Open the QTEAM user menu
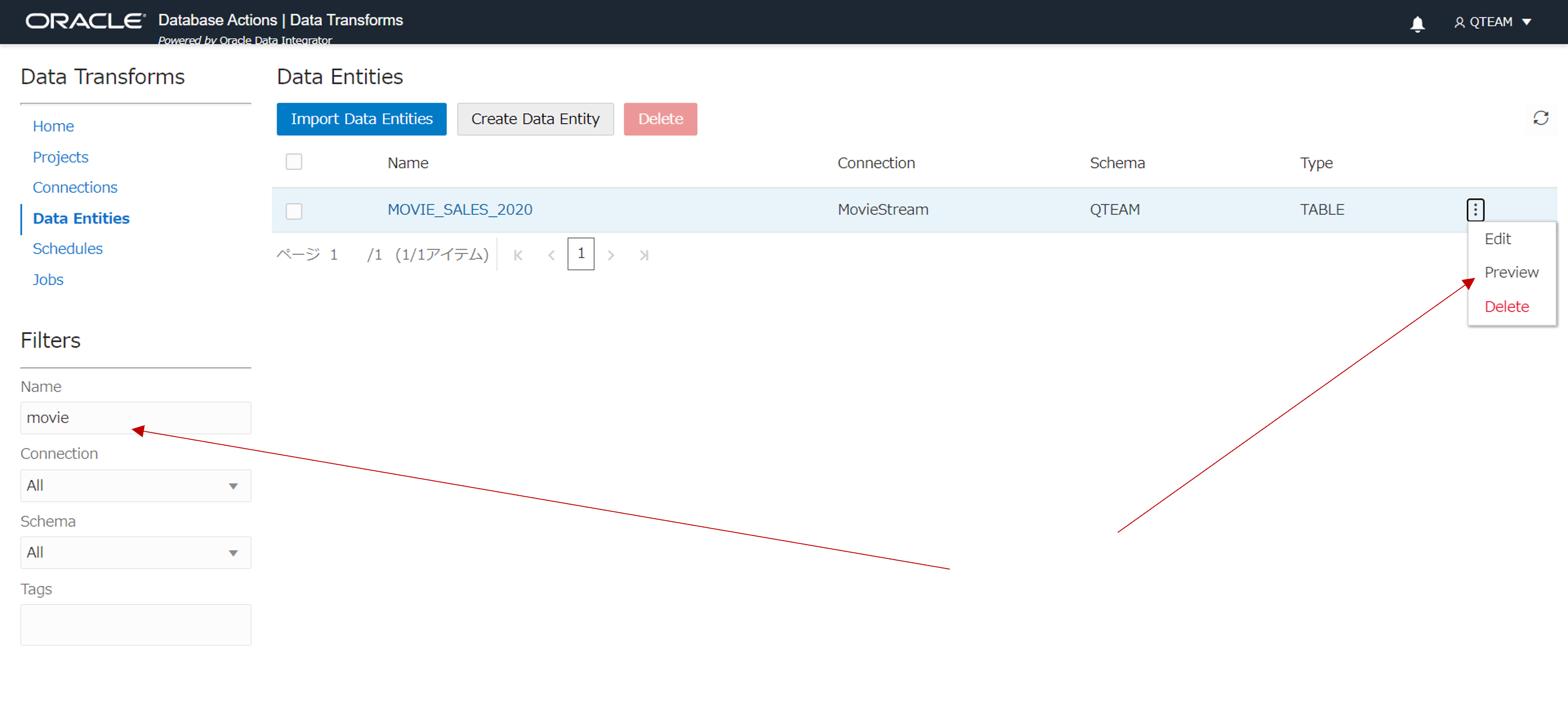1568x707 pixels. (x=1492, y=23)
